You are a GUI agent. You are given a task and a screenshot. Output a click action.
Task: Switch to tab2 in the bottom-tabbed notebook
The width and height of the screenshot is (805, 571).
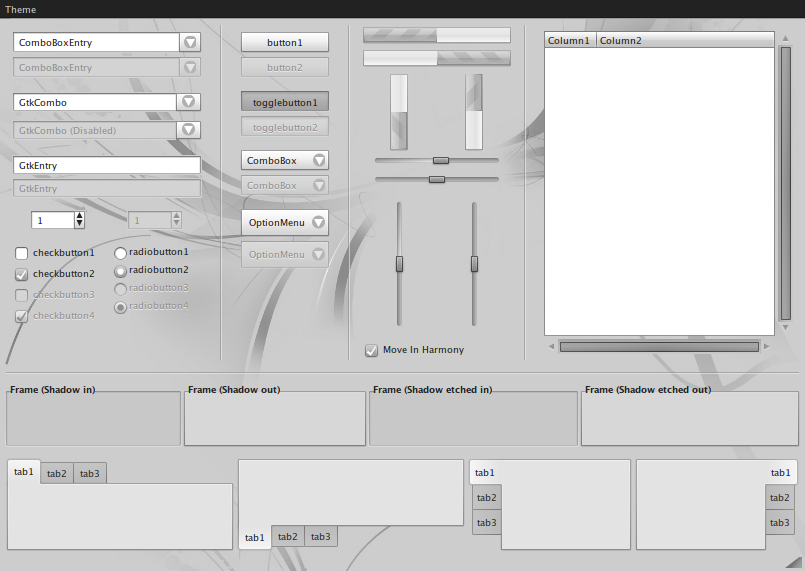click(288, 536)
